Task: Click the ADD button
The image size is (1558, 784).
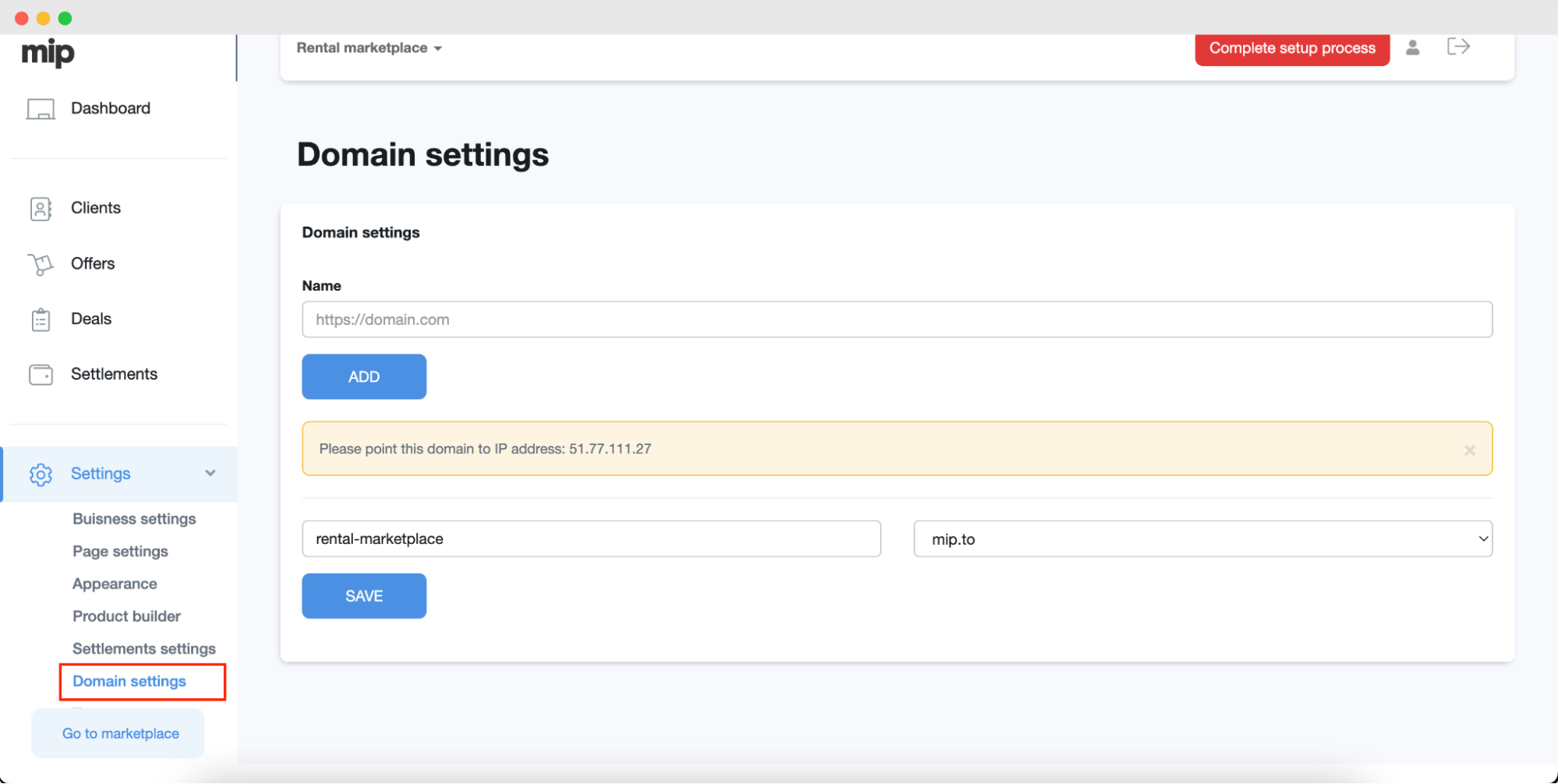Action: coord(364,377)
